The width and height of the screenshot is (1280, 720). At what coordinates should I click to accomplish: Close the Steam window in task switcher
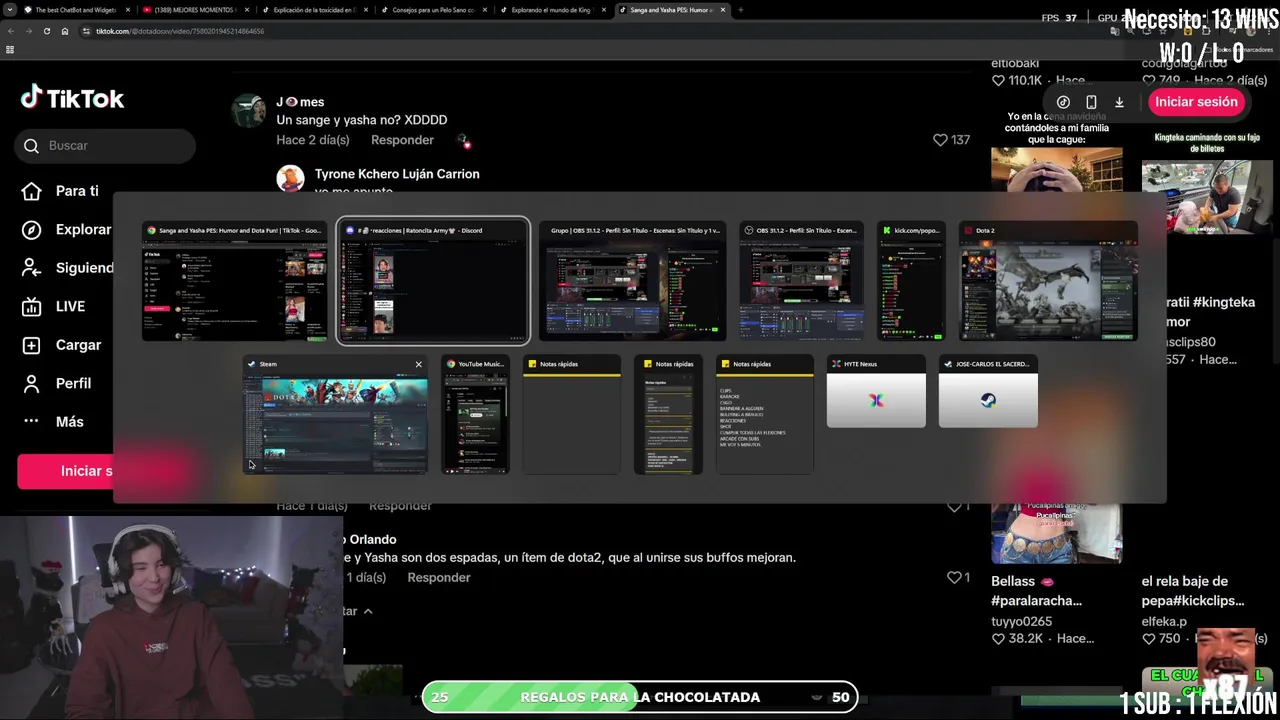click(x=418, y=364)
